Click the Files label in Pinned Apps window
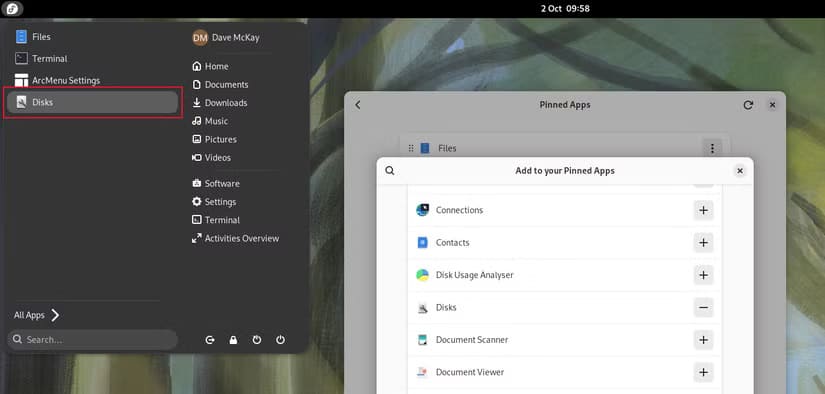This screenshot has height=394, width=825. (447, 148)
